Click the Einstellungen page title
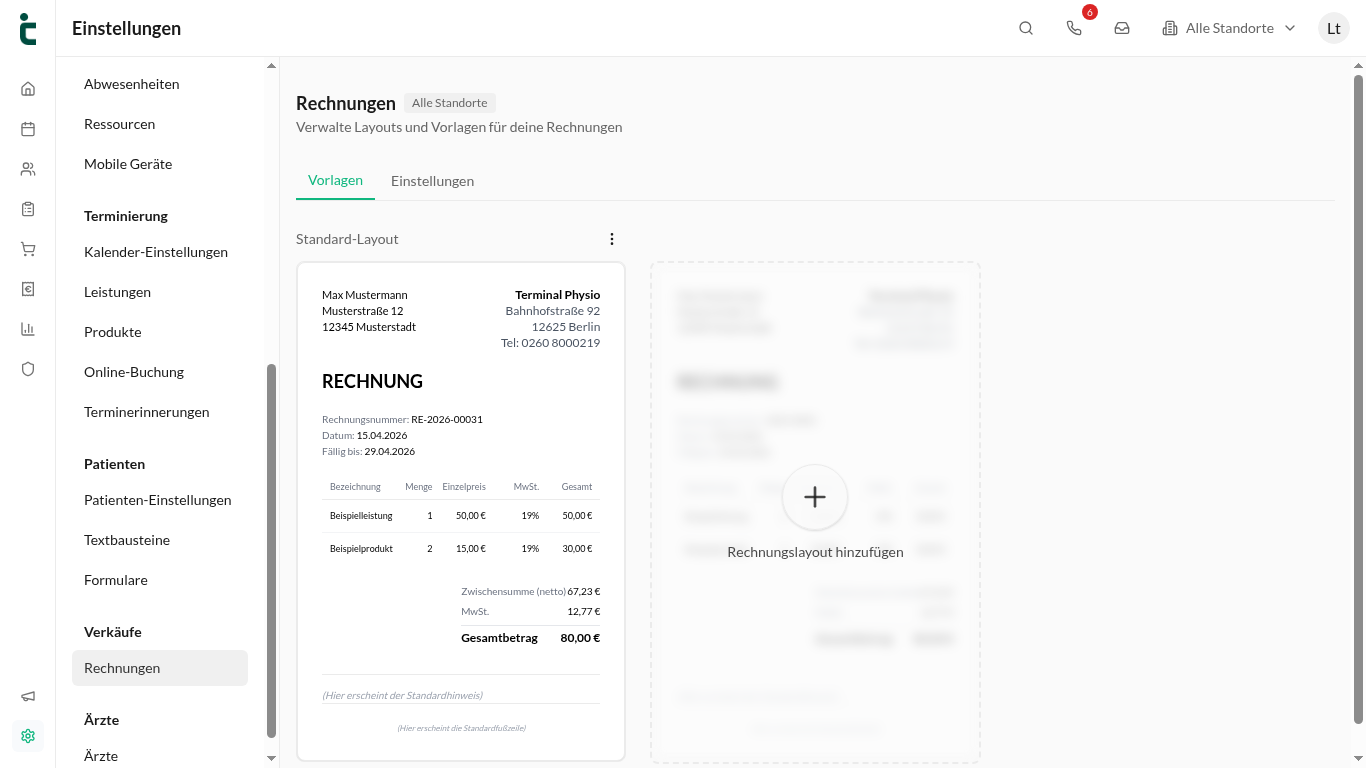The width and height of the screenshot is (1366, 768). [x=127, y=28]
